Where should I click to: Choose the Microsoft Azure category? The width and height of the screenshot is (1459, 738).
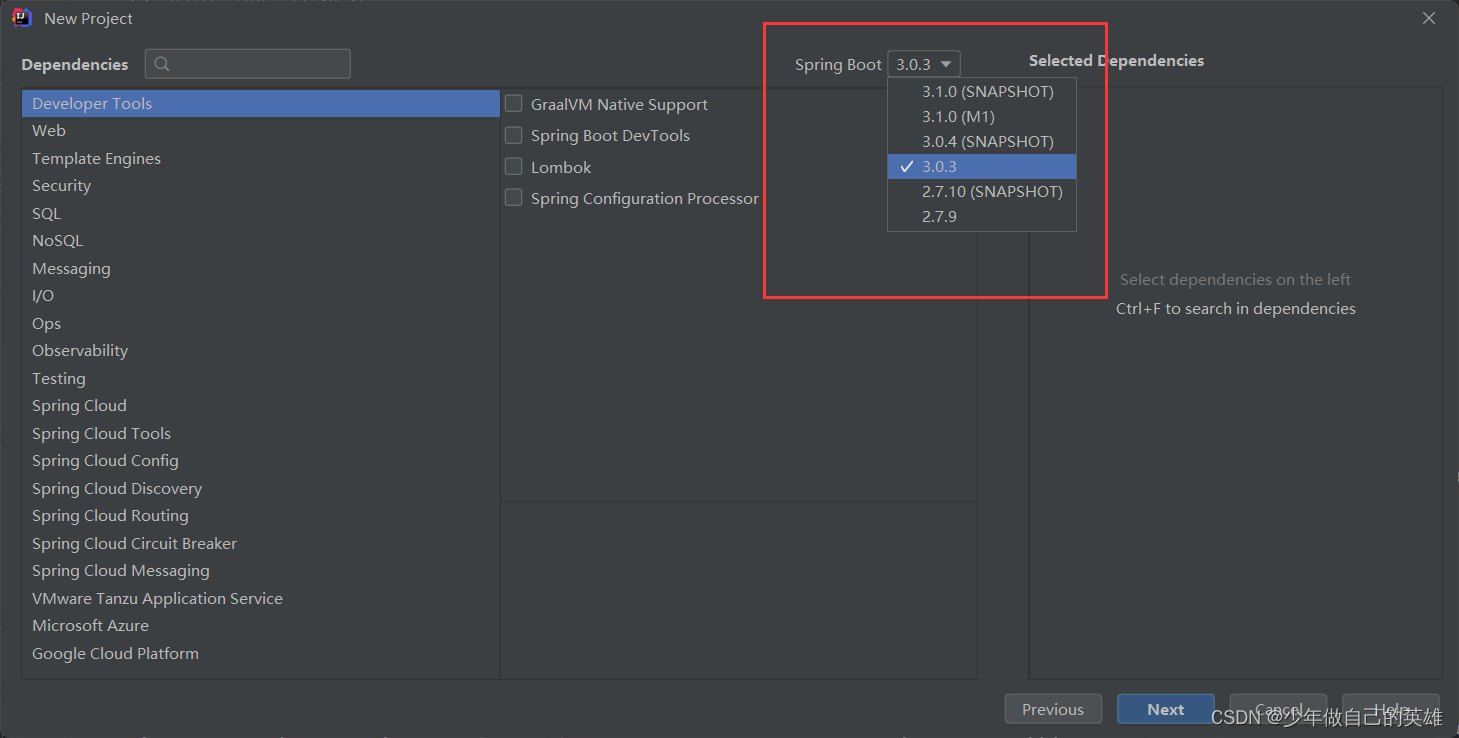pos(261,626)
